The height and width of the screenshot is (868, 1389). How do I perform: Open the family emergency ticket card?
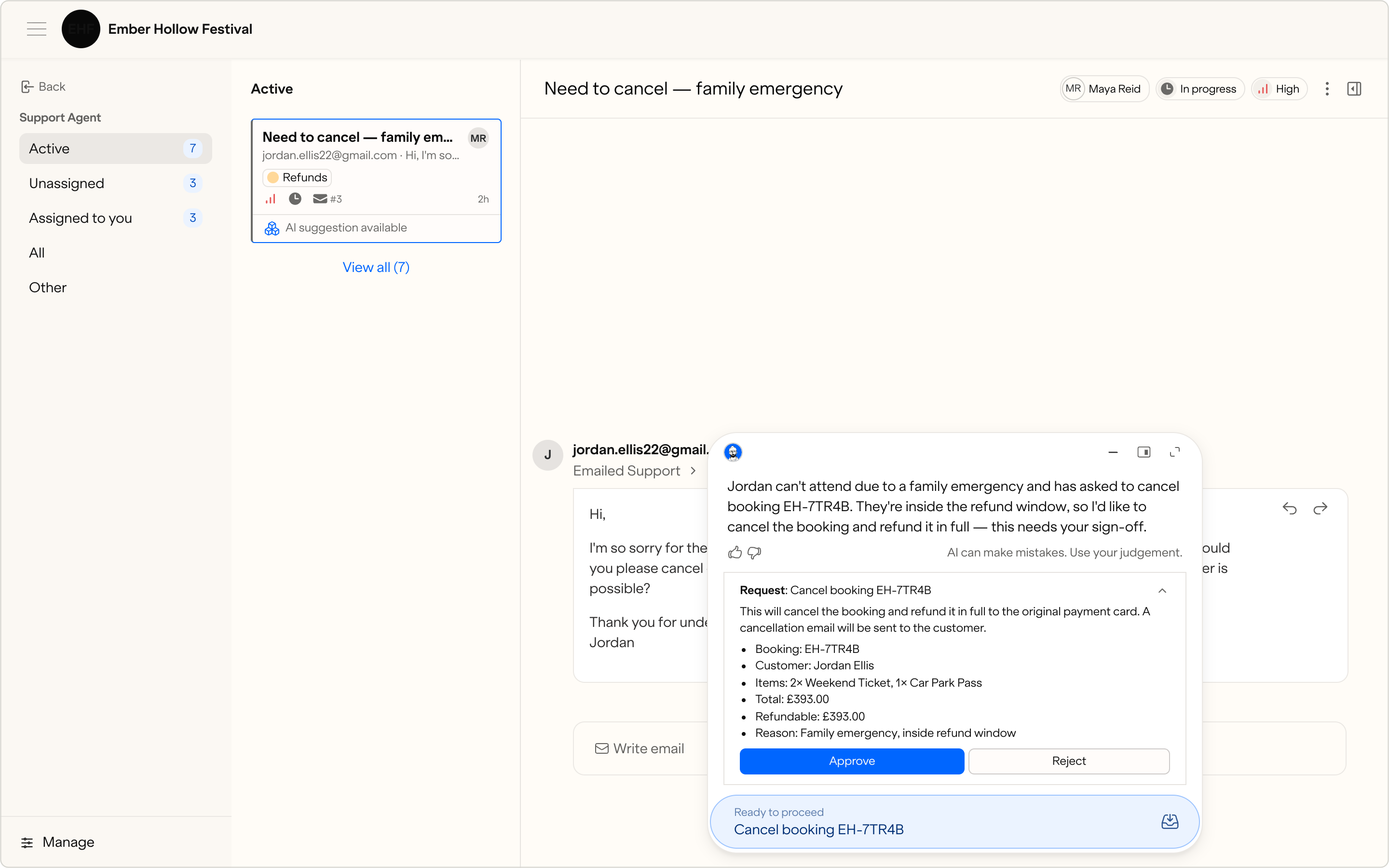point(376,181)
